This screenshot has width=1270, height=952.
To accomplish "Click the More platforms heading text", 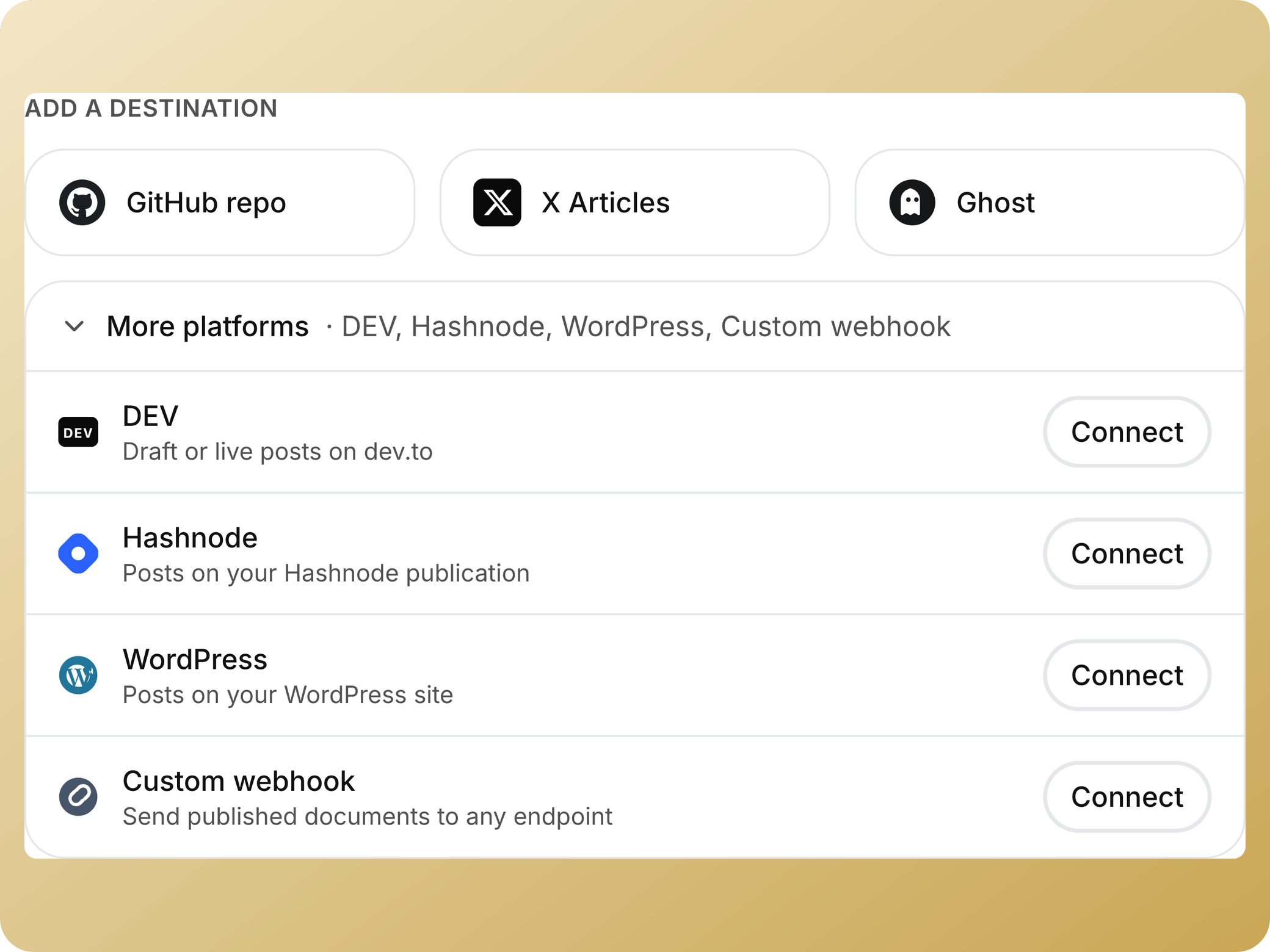I will click(x=208, y=326).
